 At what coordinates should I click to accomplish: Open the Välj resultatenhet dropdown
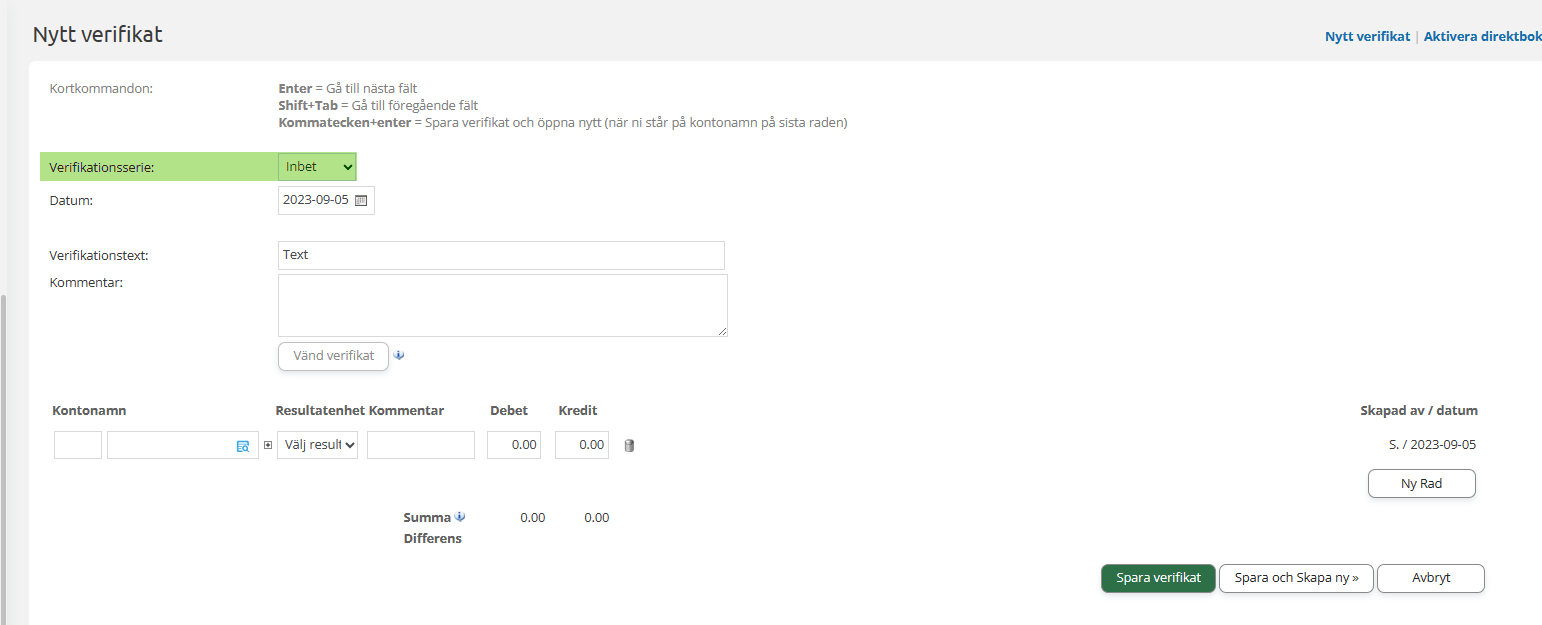317,445
